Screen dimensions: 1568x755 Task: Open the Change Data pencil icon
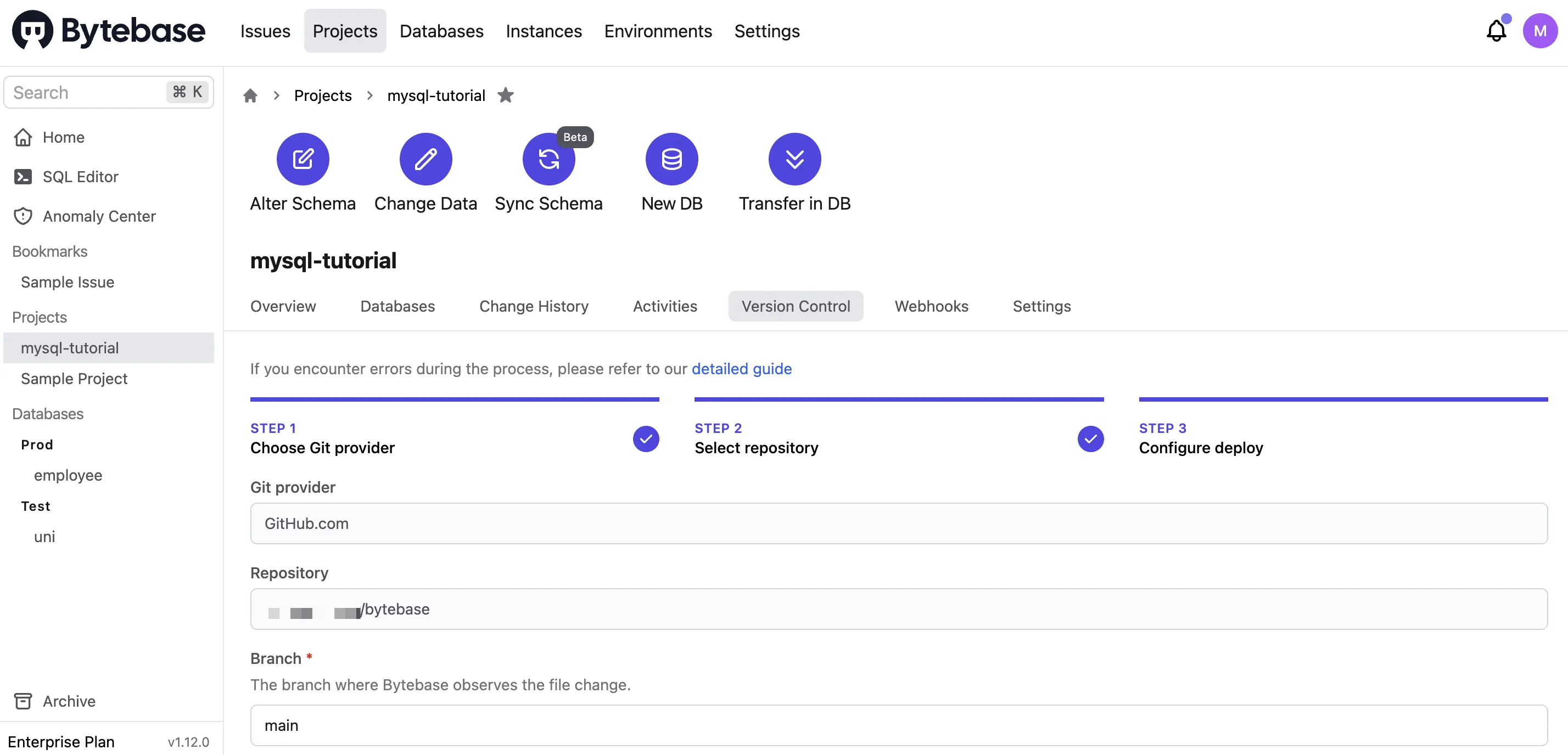[x=425, y=159]
